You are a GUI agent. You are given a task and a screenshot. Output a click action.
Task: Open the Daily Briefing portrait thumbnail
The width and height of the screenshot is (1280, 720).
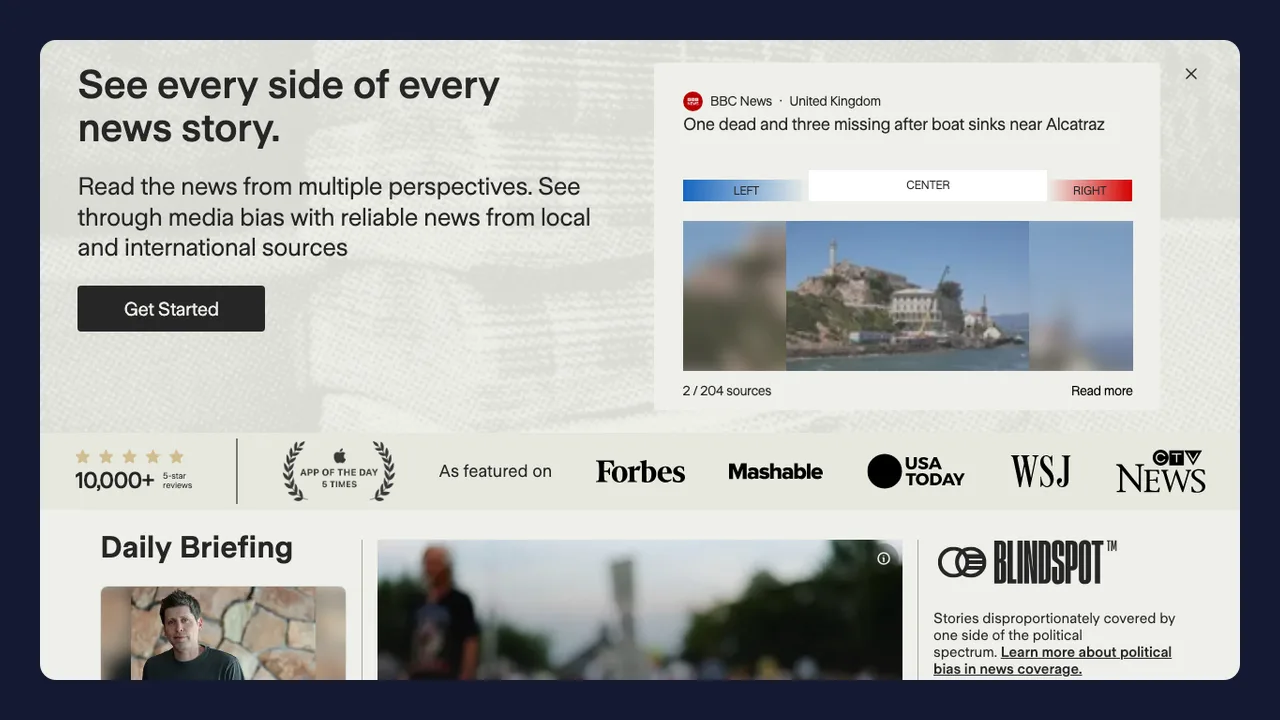tap(223, 633)
